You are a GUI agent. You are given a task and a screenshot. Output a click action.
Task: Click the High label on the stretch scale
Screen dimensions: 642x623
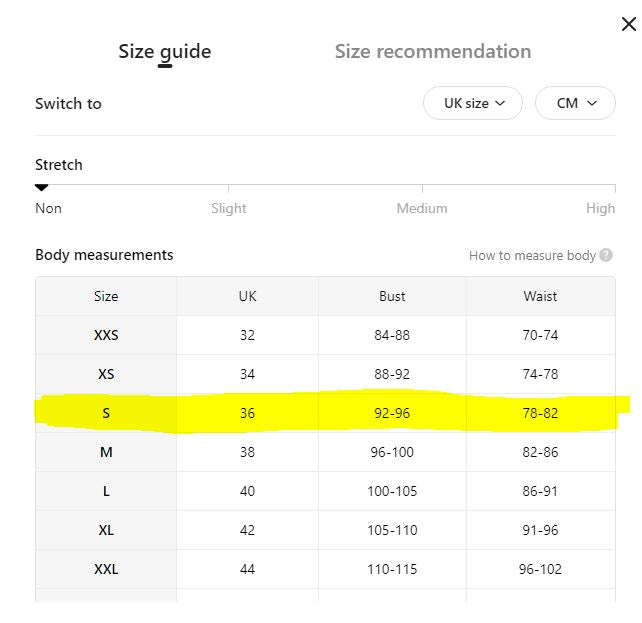point(600,208)
